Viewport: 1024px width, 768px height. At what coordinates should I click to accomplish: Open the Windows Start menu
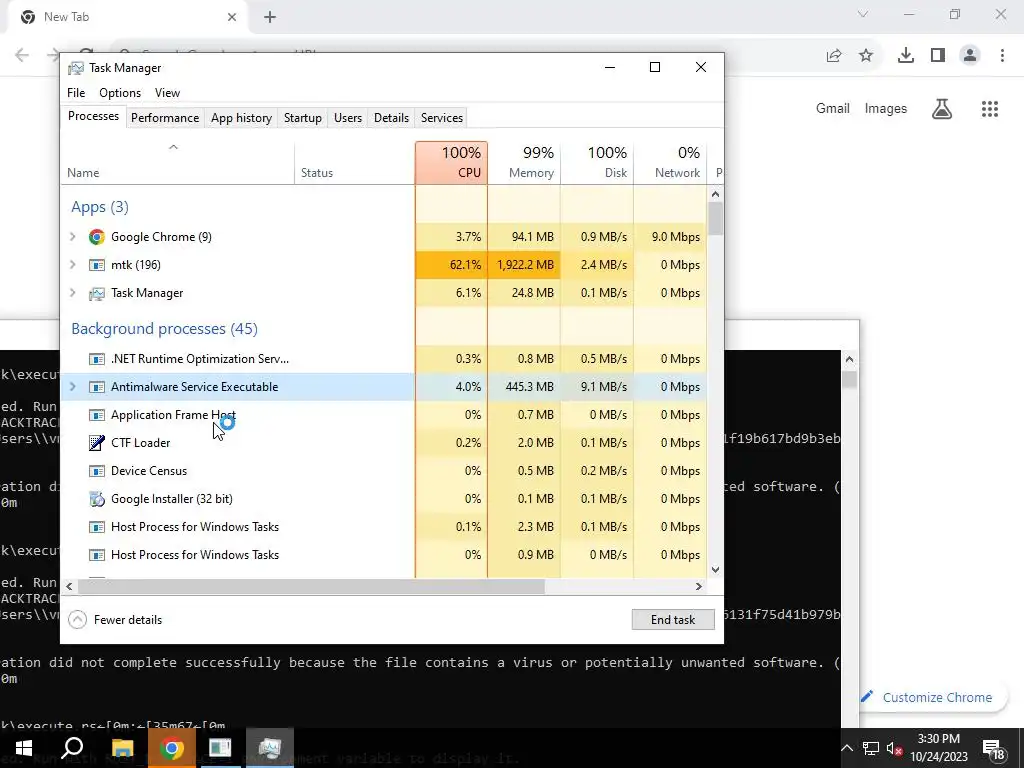click(x=24, y=748)
